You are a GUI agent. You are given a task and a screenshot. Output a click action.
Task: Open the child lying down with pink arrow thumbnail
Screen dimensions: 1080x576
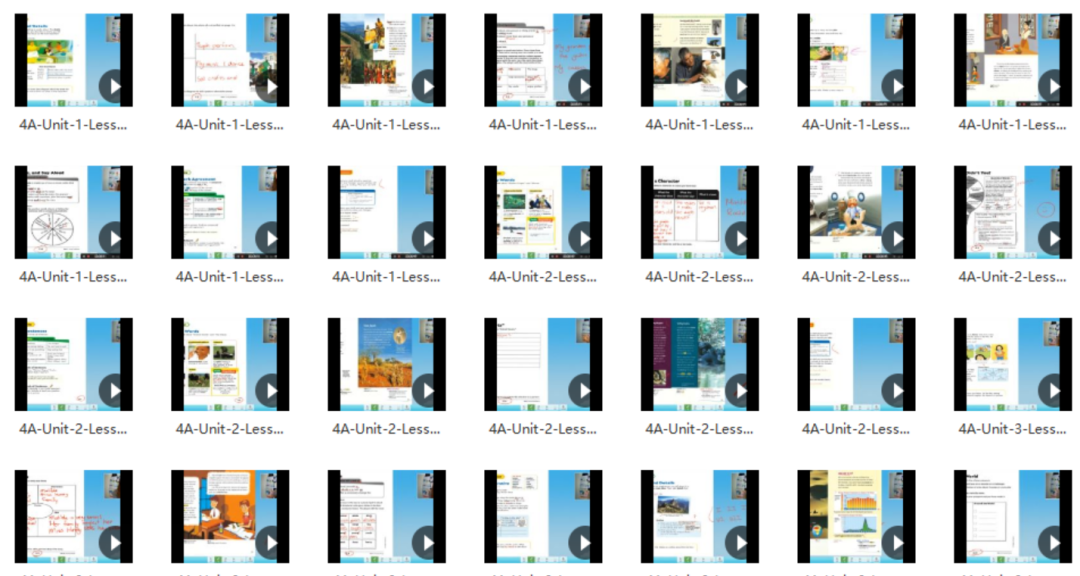point(856,60)
